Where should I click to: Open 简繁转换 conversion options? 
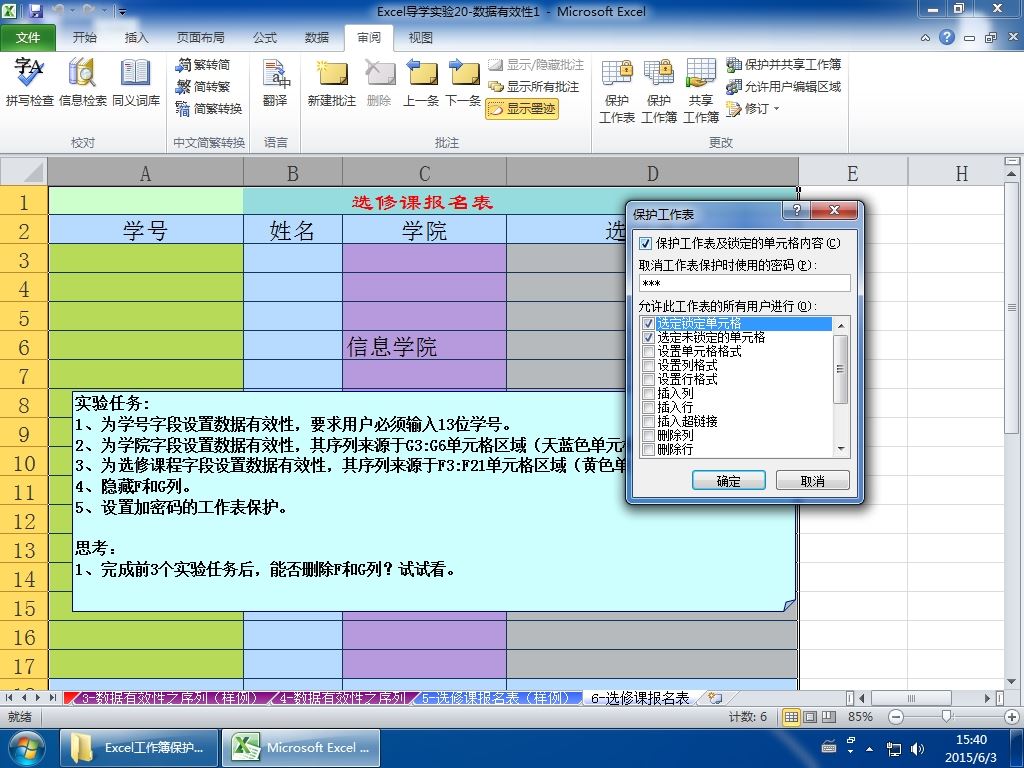click(209, 108)
